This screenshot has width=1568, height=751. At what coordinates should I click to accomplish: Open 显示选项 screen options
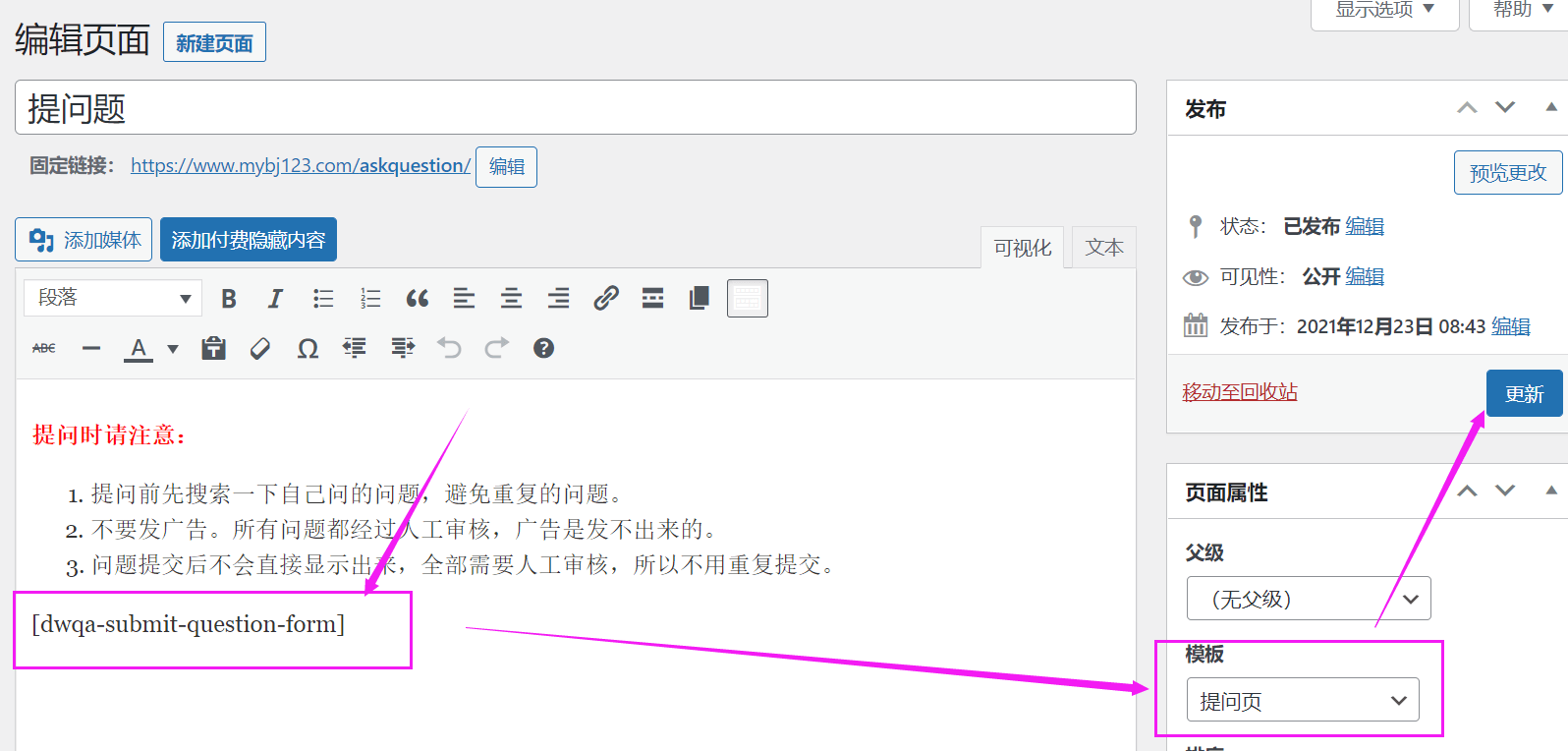click(x=1385, y=10)
